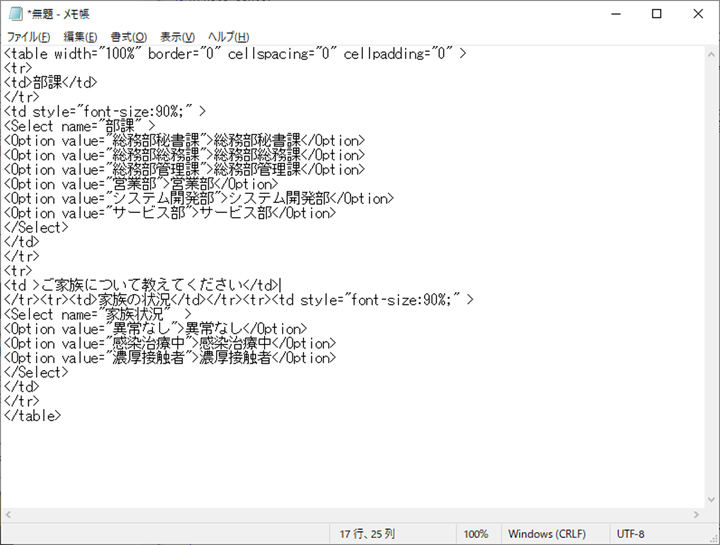This screenshot has height=545, width=720.
Task: Open the 表示(V) menu
Action: click(177, 37)
